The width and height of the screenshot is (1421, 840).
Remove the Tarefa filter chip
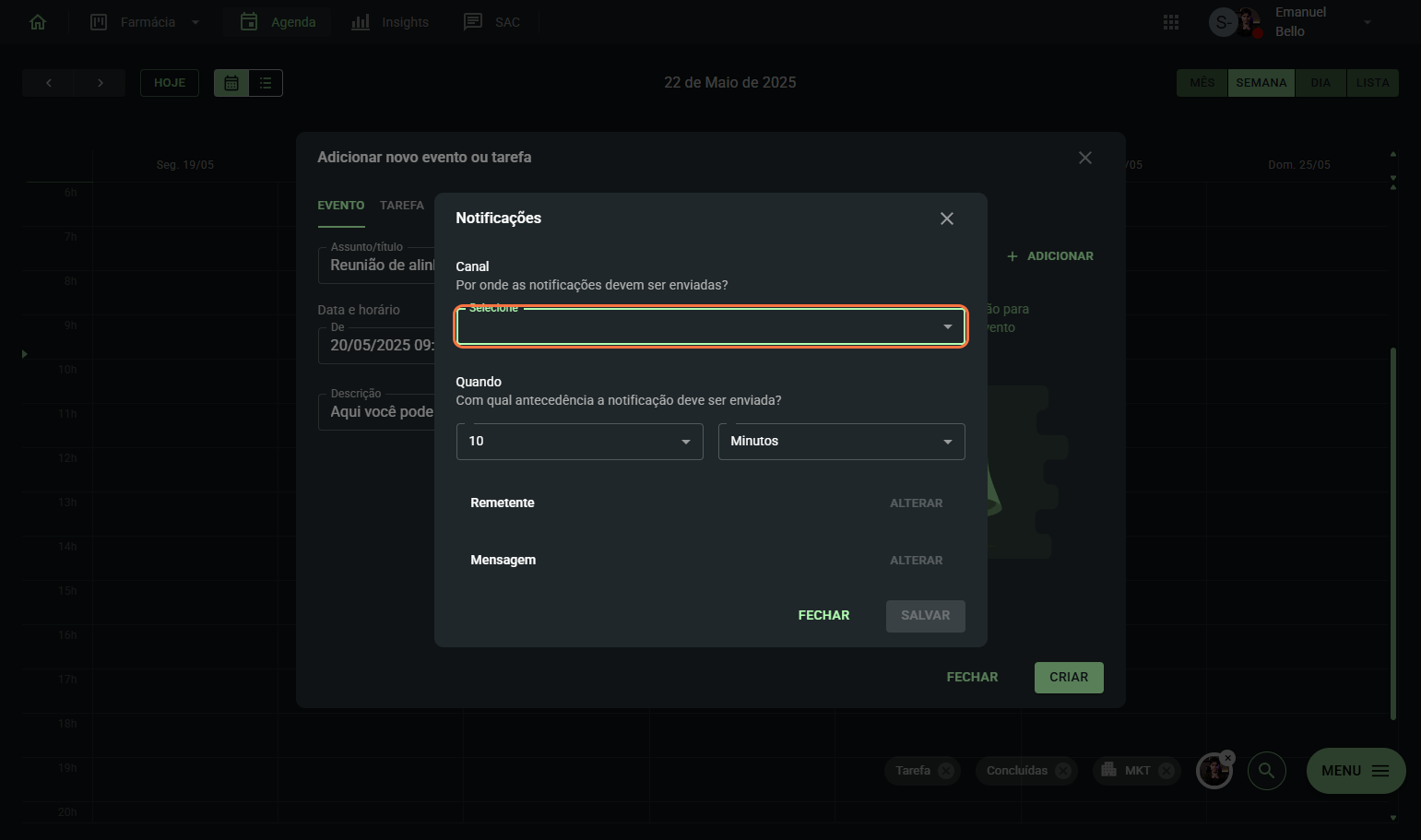click(946, 771)
